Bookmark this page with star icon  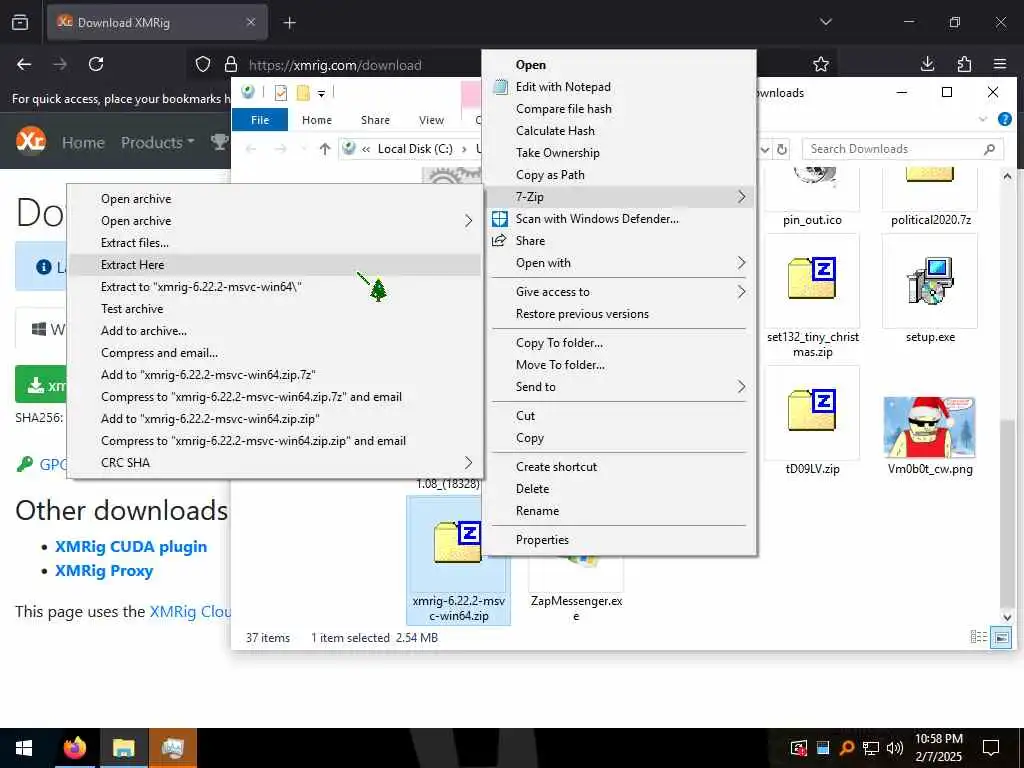coord(821,64)
